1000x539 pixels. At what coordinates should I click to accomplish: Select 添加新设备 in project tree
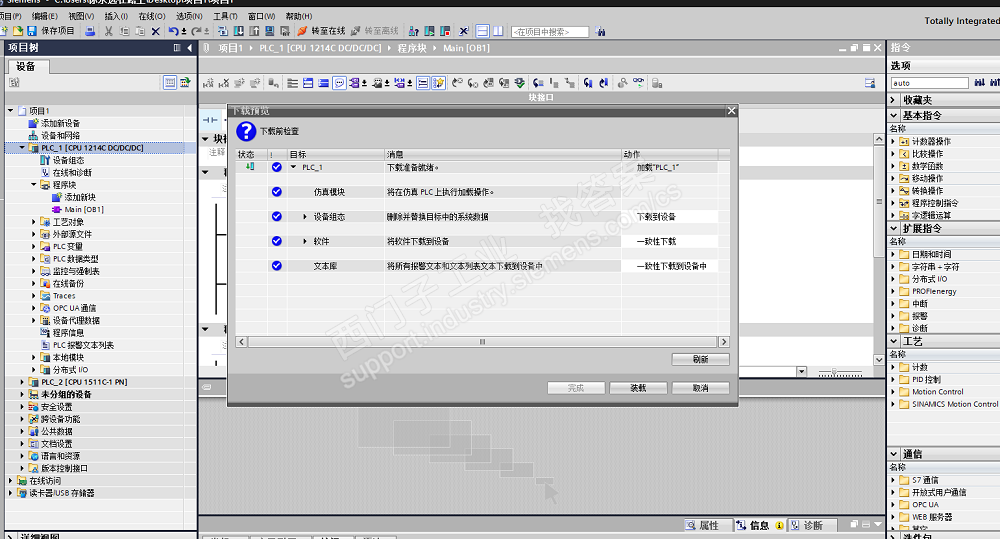coord(61,123)
